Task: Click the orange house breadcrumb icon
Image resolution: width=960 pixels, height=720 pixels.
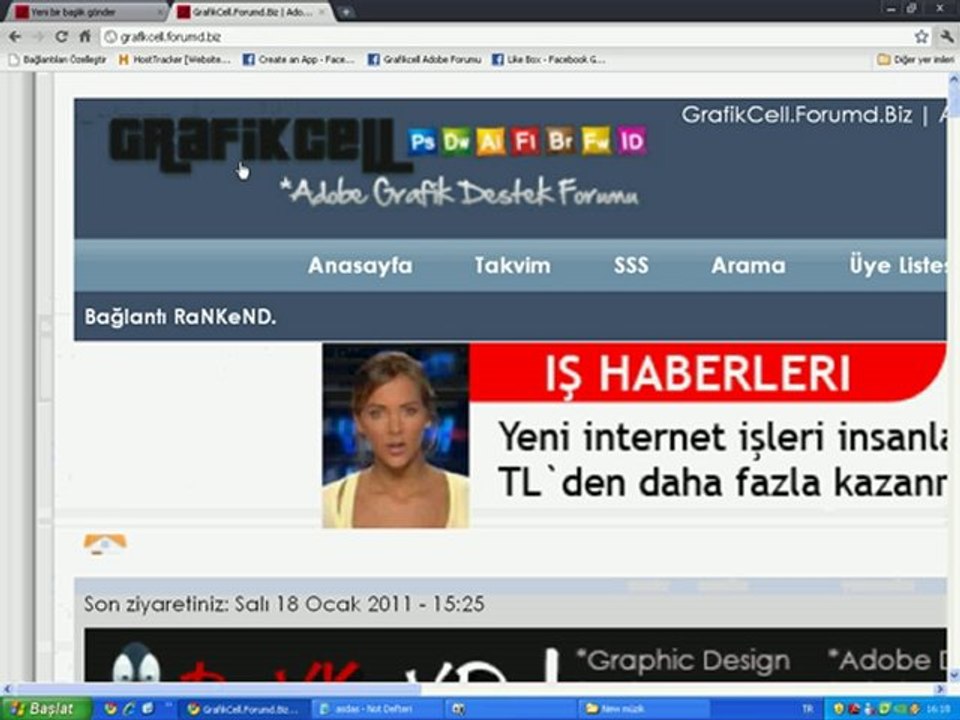Action: click(105, 544)
